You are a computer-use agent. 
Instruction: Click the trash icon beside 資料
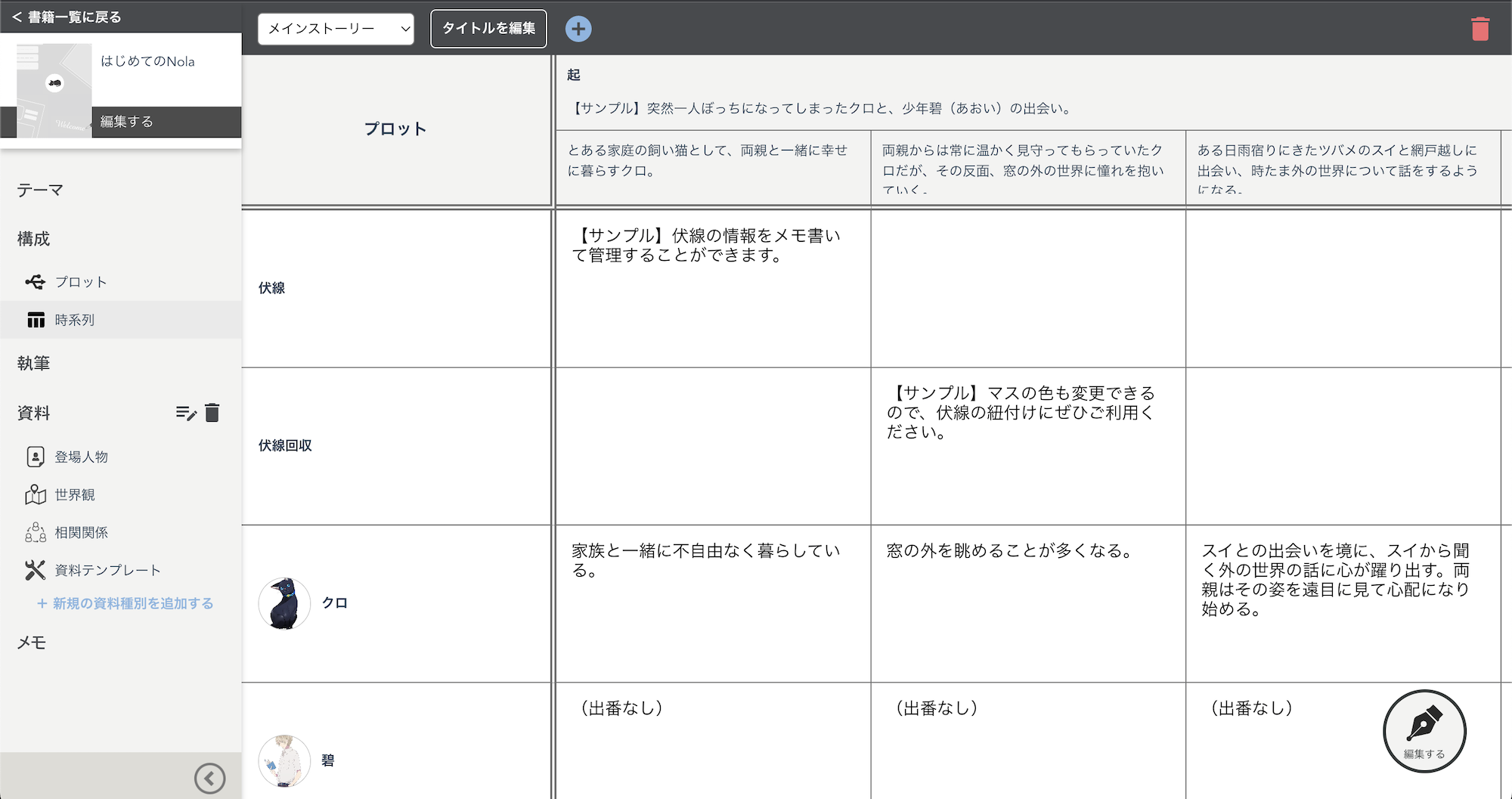point(212,413)
